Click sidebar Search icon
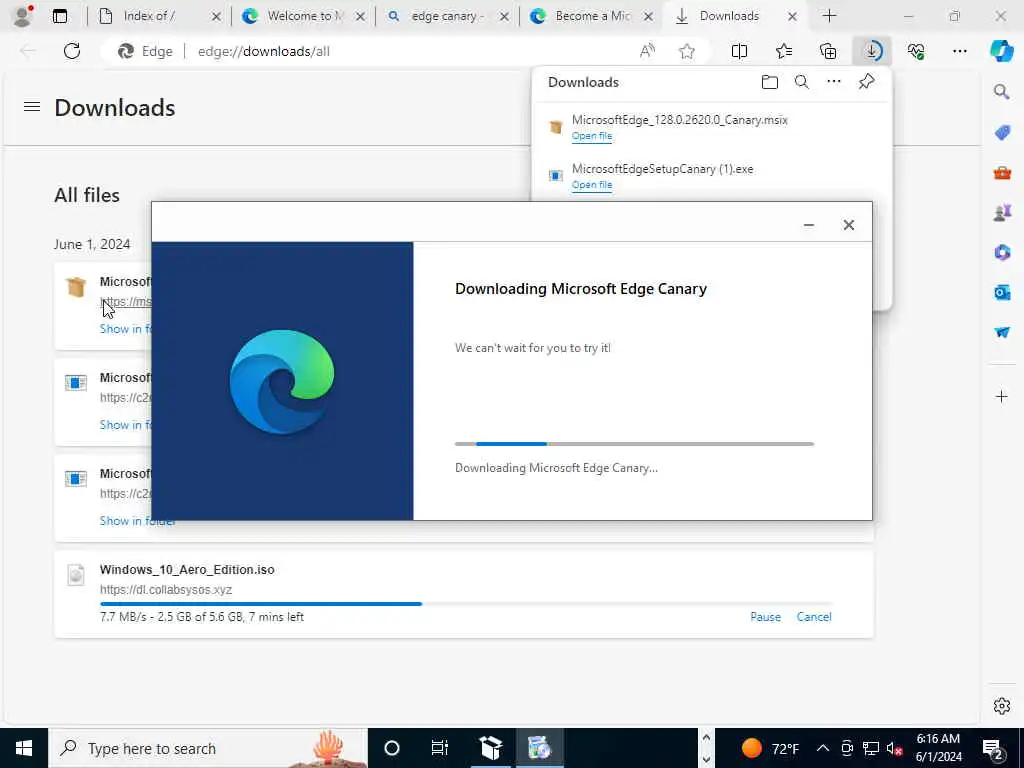The height and width of the screenshot is (768, 1024). click(1002, 91)
